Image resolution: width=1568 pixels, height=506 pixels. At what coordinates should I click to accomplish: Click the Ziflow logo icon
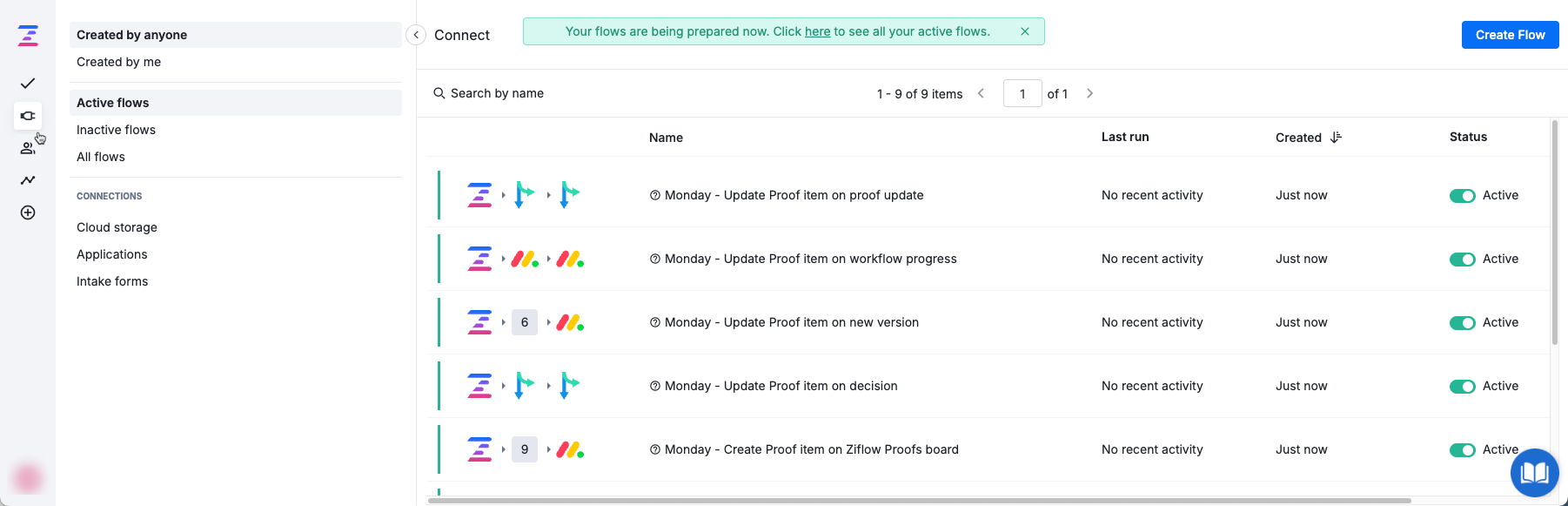[x=28, y=36]
